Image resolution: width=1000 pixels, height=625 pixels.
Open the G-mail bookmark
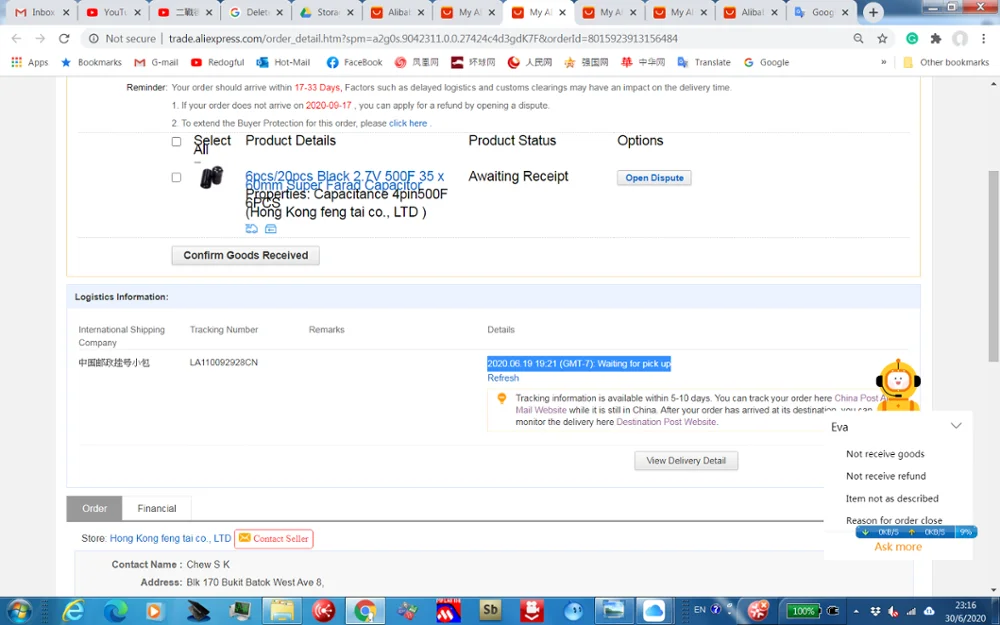(156, 62)
